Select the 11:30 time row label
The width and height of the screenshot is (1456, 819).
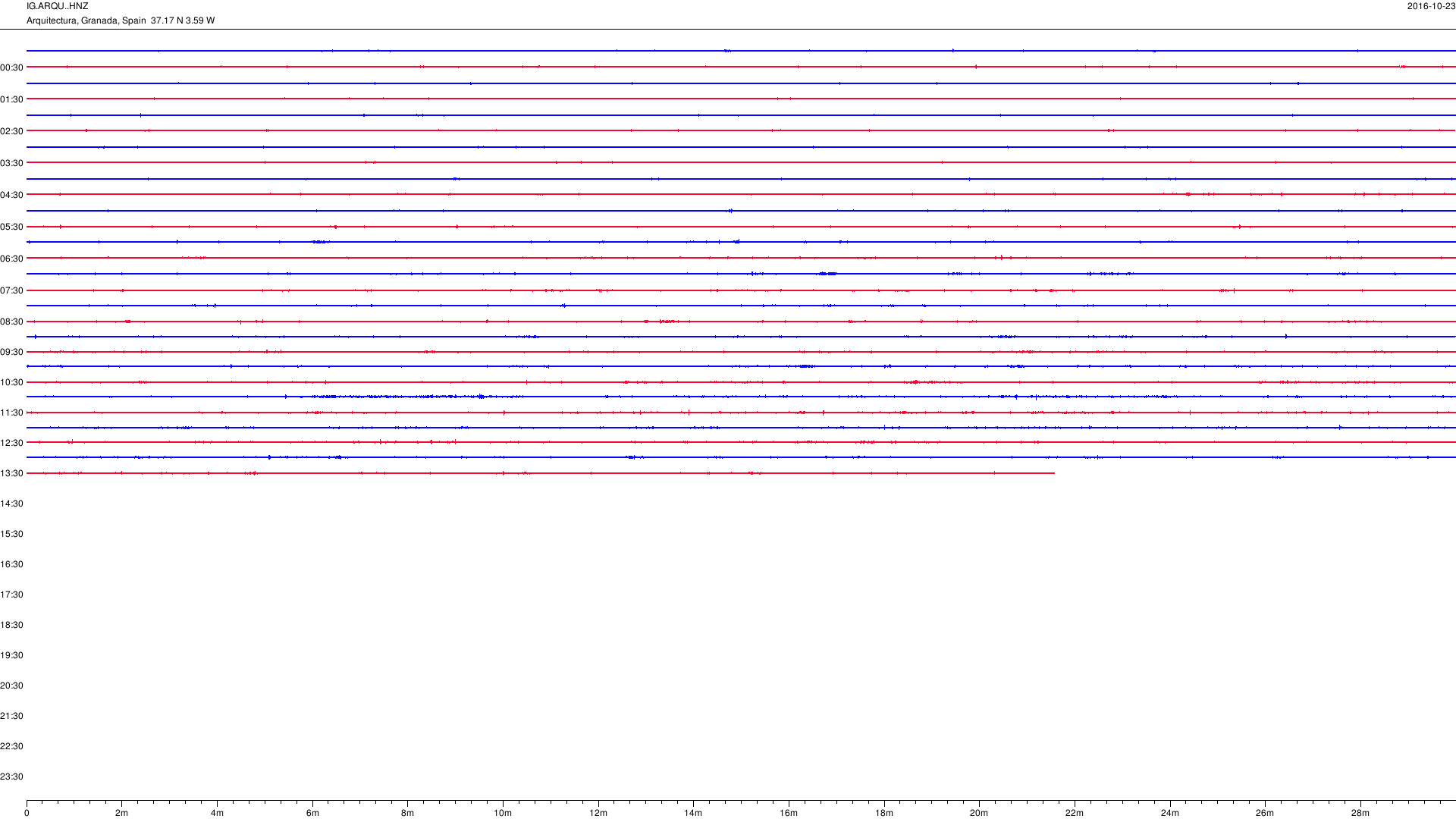tap(11, 413)
